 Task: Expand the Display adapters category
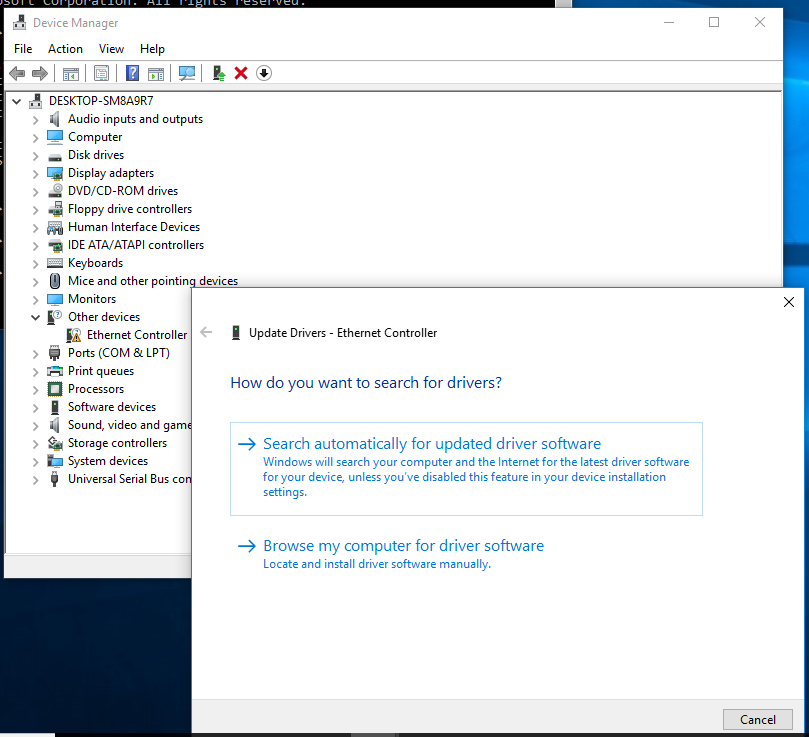tap(36, 173)
